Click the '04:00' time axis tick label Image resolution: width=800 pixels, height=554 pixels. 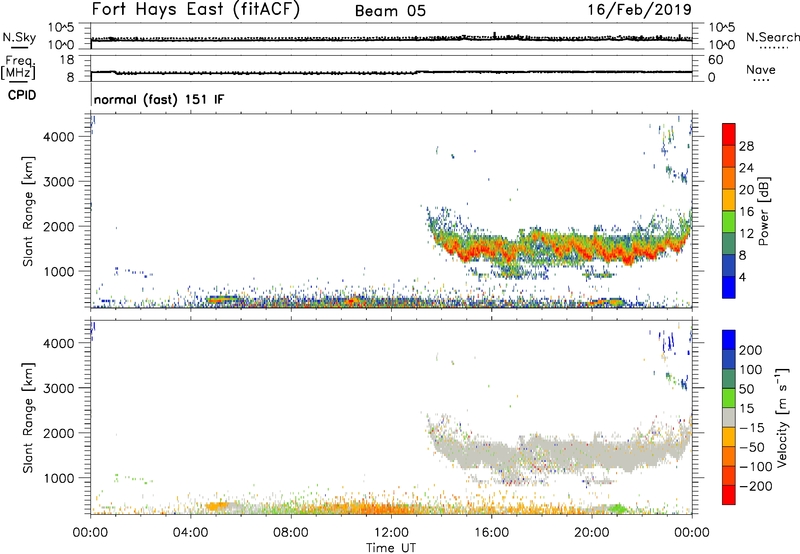(190, 533)
